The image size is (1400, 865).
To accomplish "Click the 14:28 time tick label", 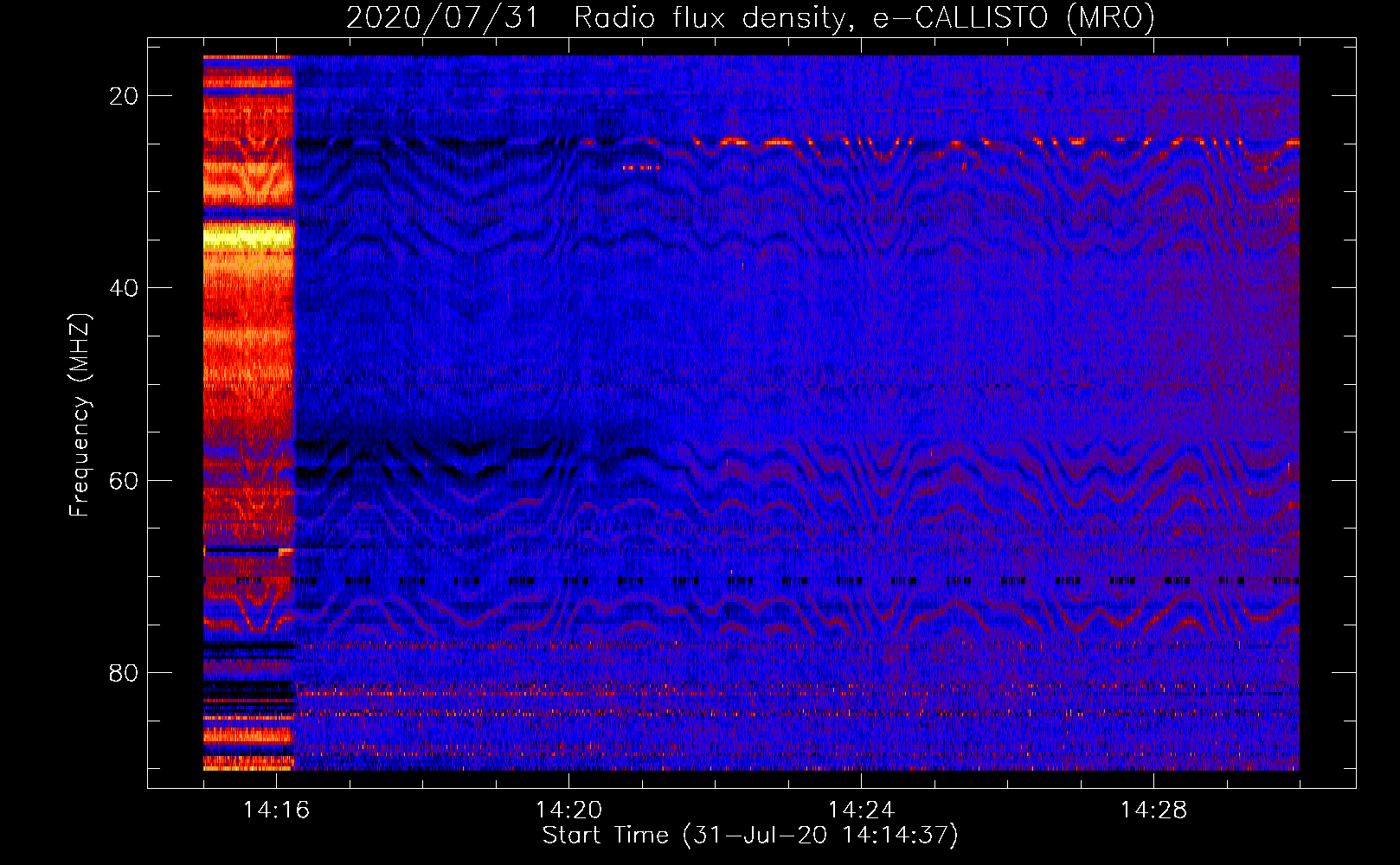I will [x=1153, y=810].
